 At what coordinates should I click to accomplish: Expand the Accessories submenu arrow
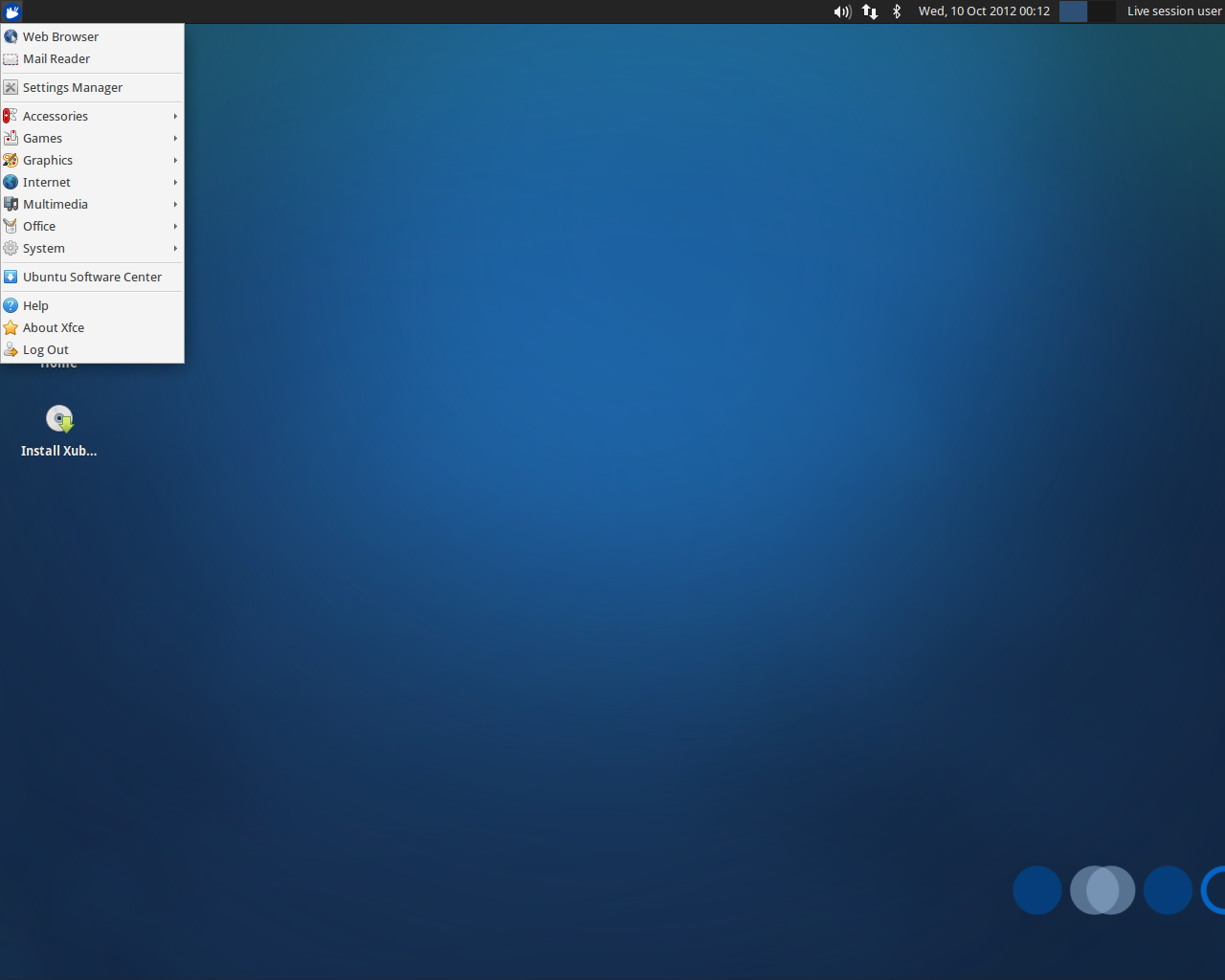tap(175, 116)
